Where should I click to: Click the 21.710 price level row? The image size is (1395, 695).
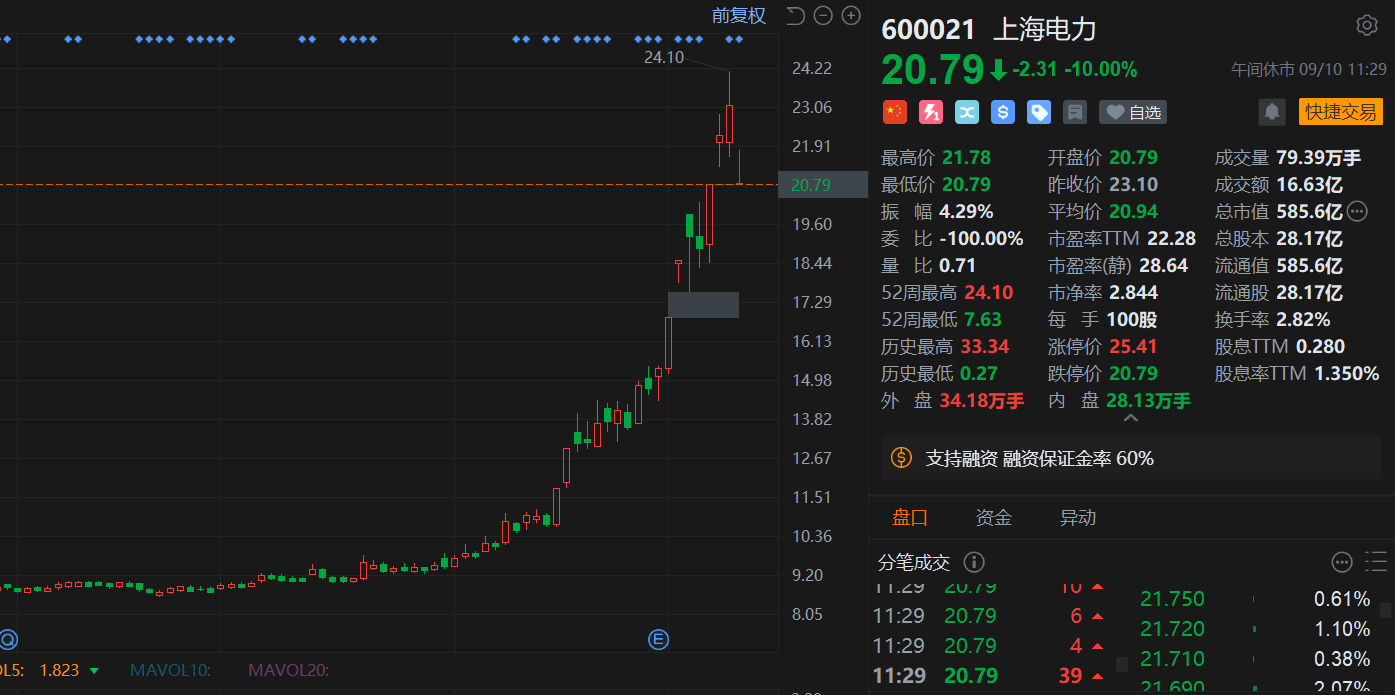tap(1255, 659)
